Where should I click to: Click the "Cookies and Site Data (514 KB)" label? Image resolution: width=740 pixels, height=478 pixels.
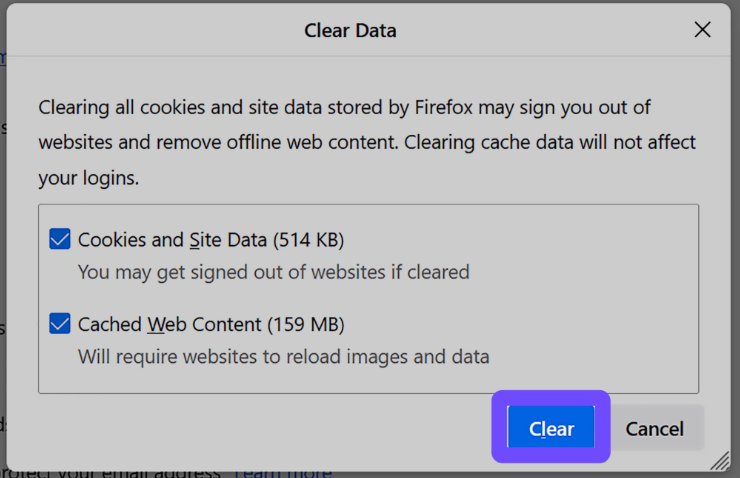pyautogui.click(x=211, y=240)
